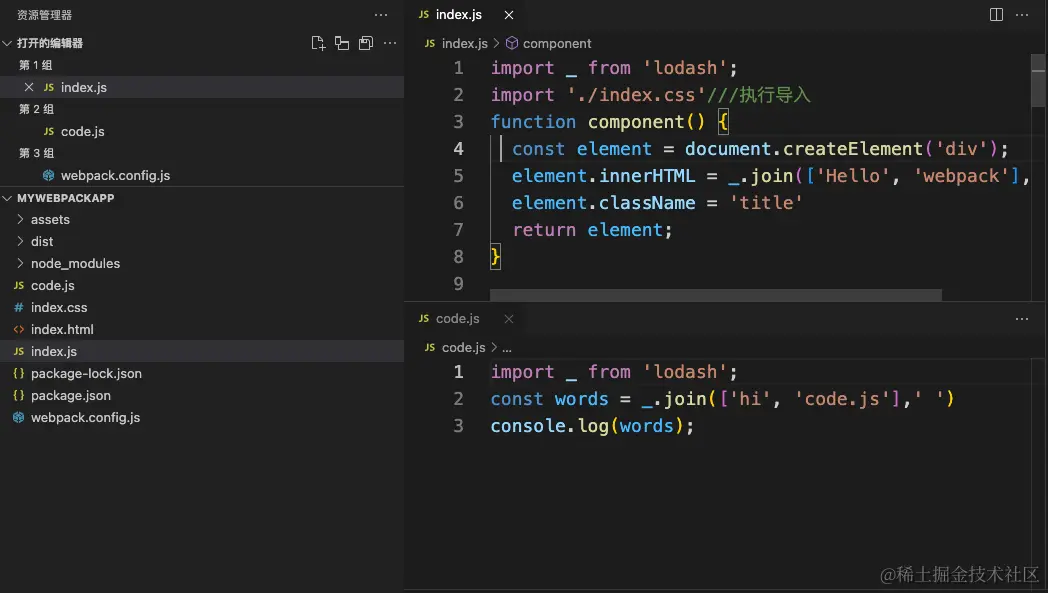This screenshot has height=593, width=1048.
Task: Close the index.js editor tab
Action: pyautogui.click(x=509, y=15)
